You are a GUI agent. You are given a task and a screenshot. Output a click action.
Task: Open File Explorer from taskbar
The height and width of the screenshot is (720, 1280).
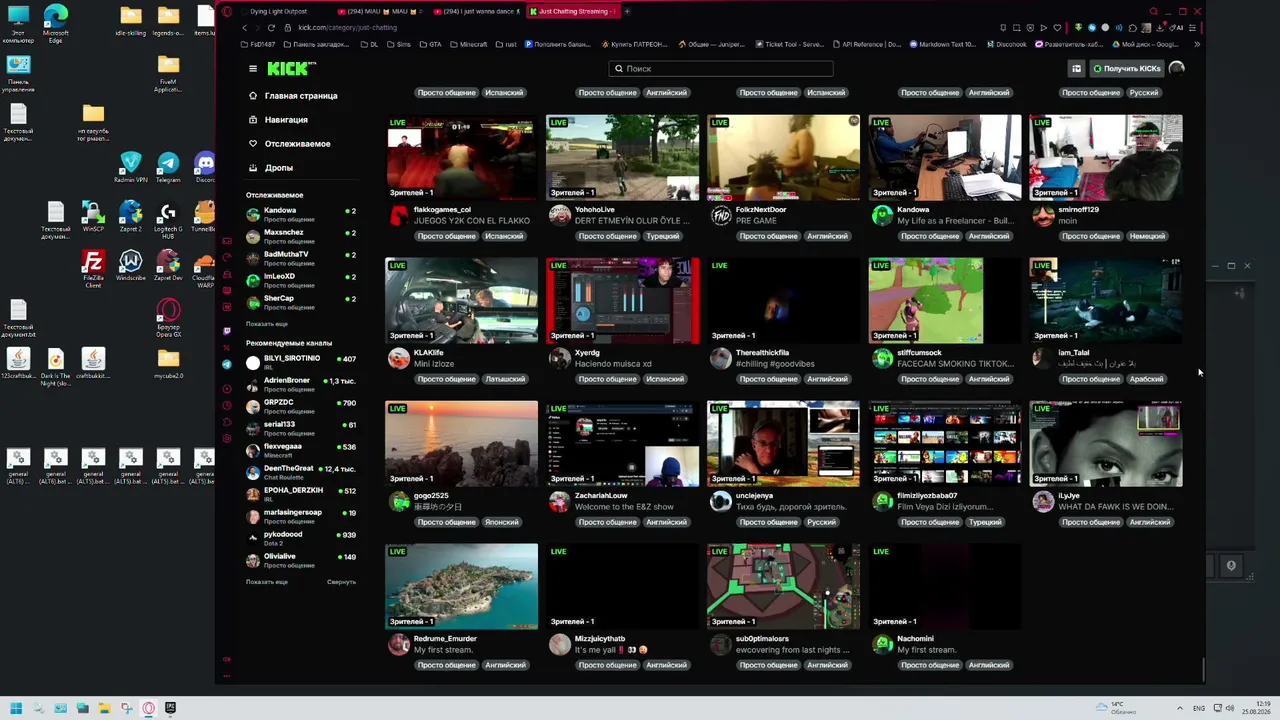point(104,709)
